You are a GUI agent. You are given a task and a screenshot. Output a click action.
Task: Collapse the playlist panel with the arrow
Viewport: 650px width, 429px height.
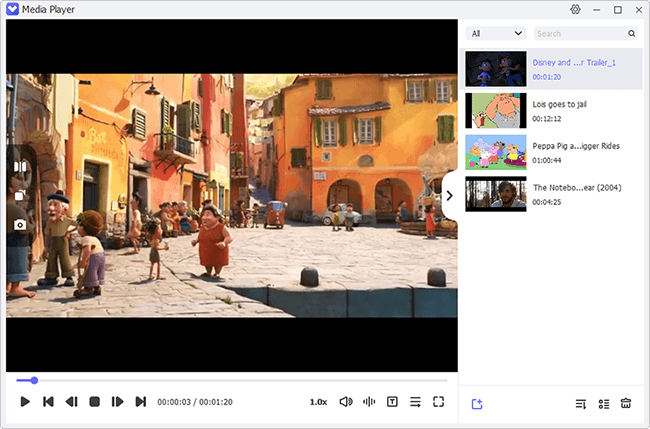pyautogui.click(x=449, y=195)
